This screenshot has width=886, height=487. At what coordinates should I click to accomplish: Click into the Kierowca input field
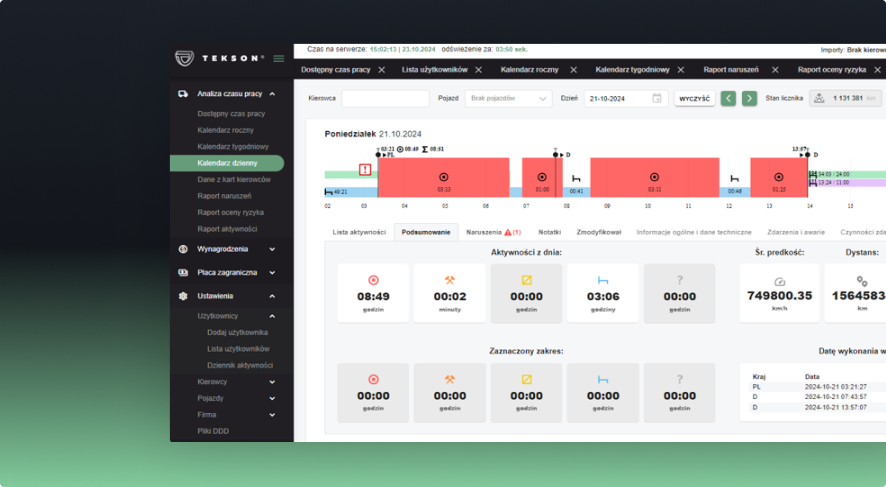coord(385,99)
